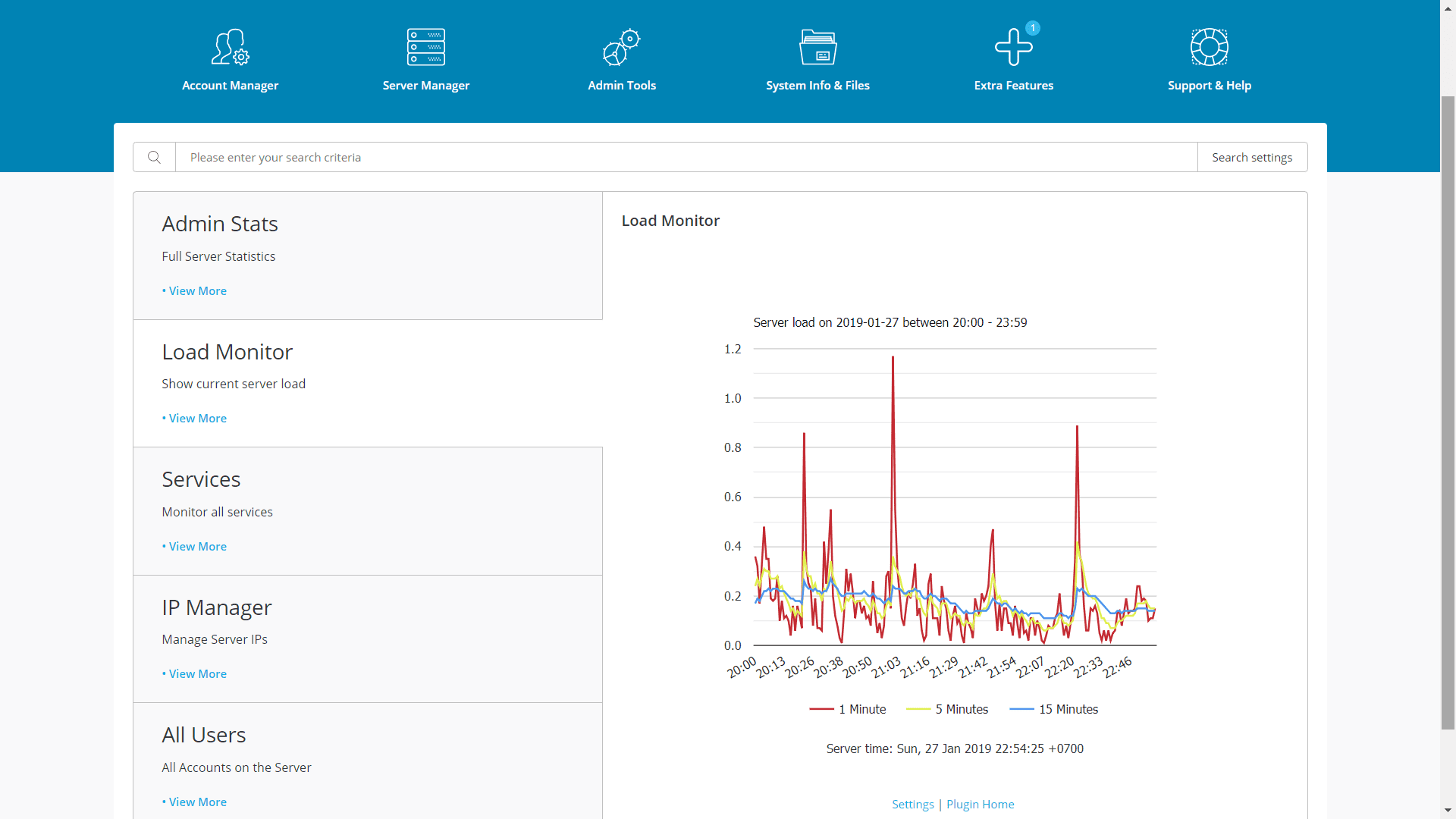Click the System Info & Files folder icon

coord(817,46)
